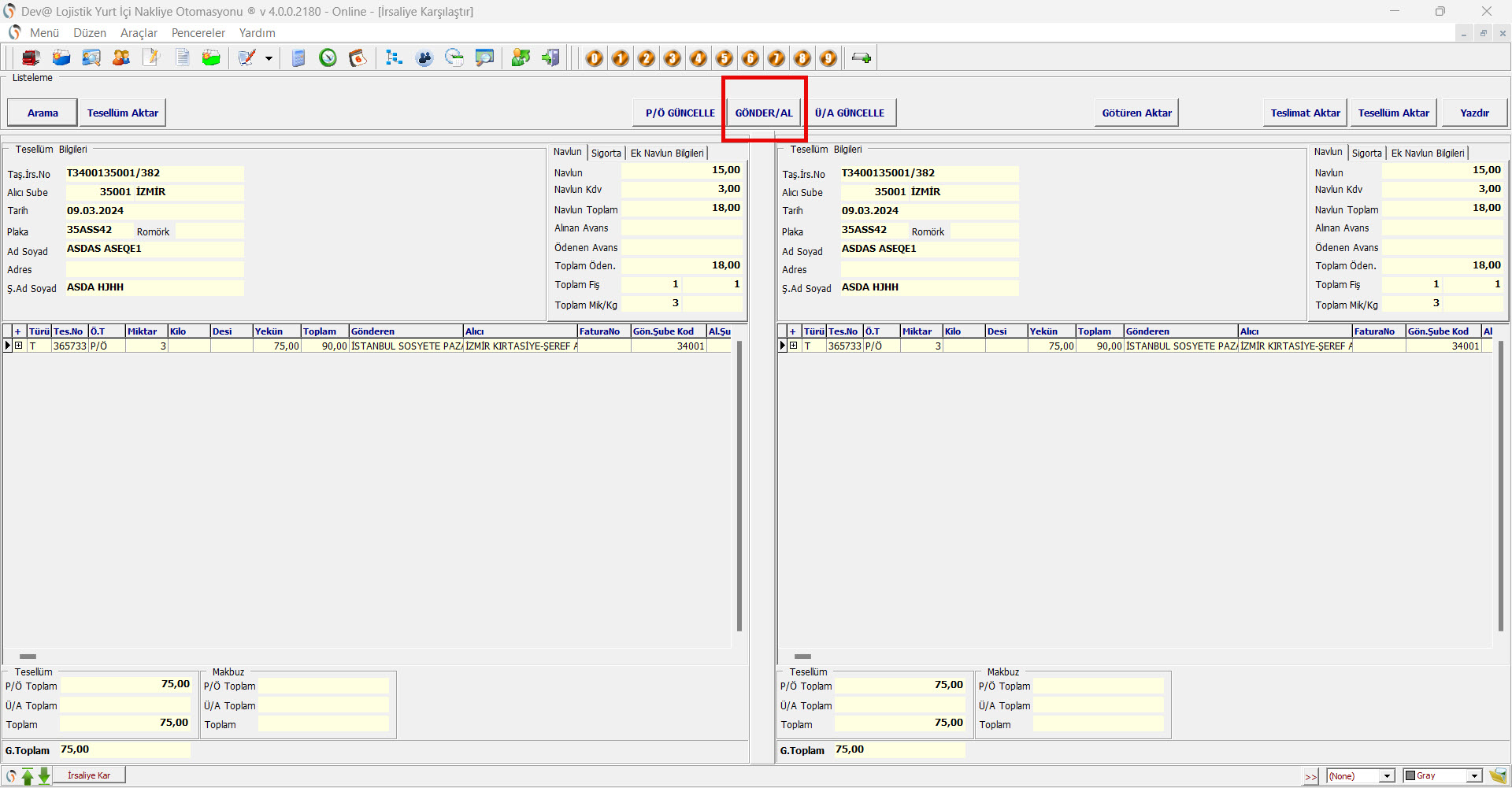Open the Menü menu
The width and height of the screenshot is (1512, 788).
pyautogui.click(x=44, y=33)
